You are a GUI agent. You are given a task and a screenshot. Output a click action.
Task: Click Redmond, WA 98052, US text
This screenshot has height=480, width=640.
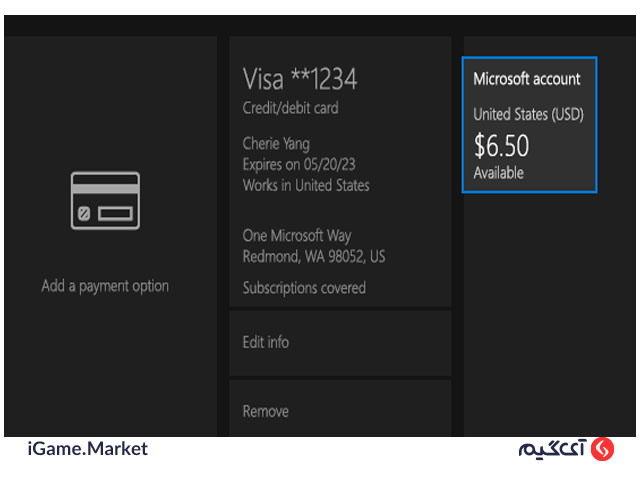tap(314, 257)
